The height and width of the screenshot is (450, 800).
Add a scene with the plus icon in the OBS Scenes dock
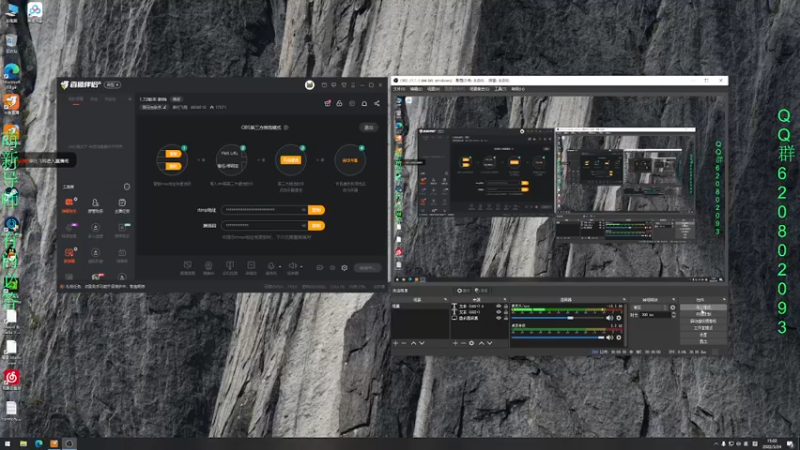point(395,343)
